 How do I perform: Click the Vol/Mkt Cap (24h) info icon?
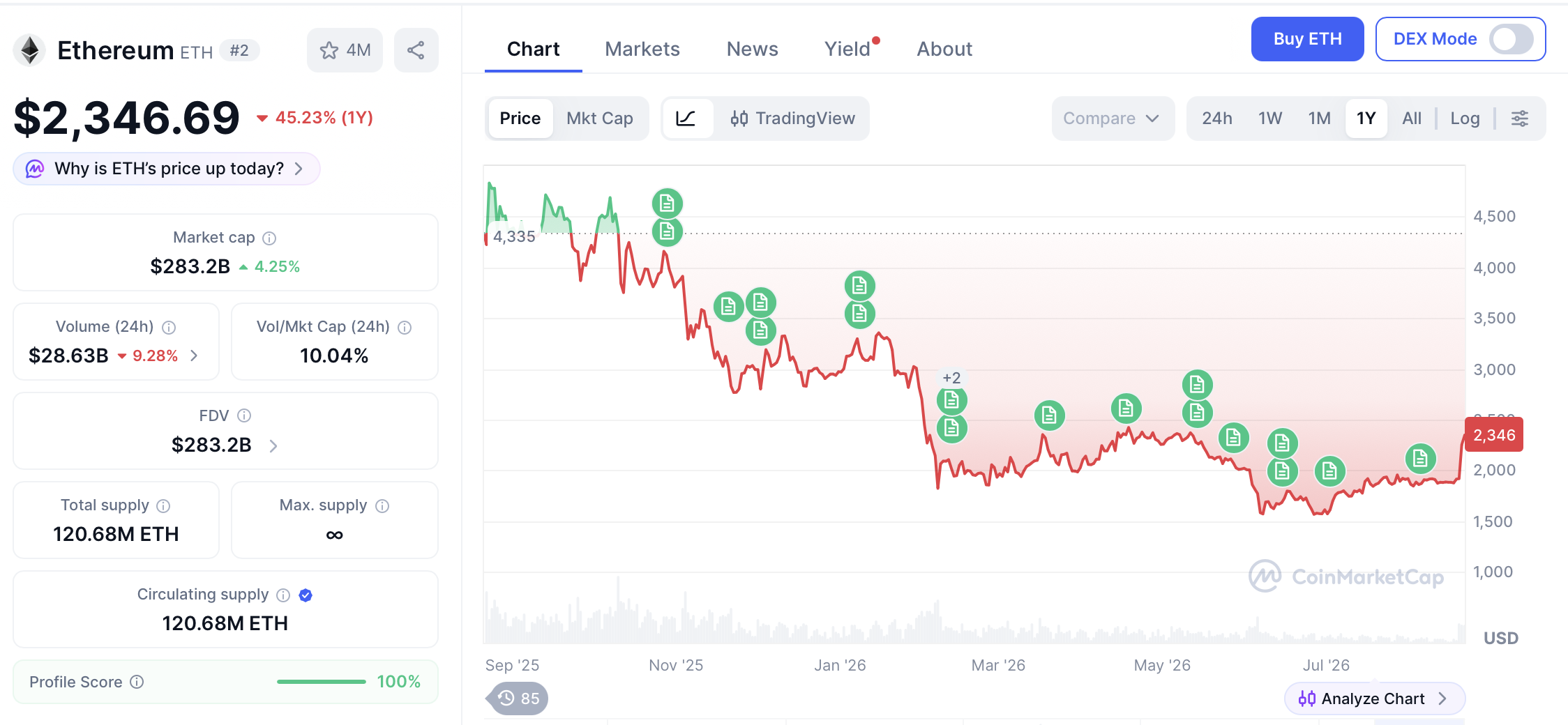pyautogui.click(x=405, y=328)
